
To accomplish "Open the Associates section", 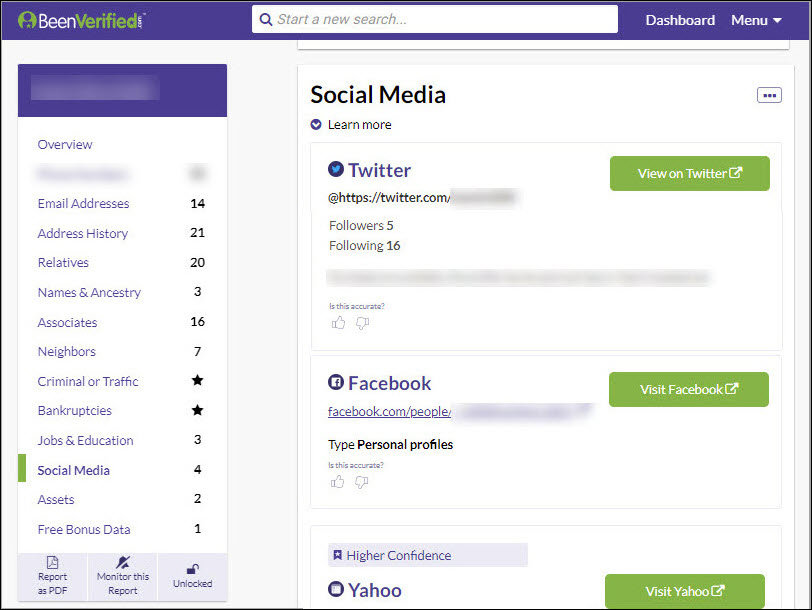I will click(67, 323).
